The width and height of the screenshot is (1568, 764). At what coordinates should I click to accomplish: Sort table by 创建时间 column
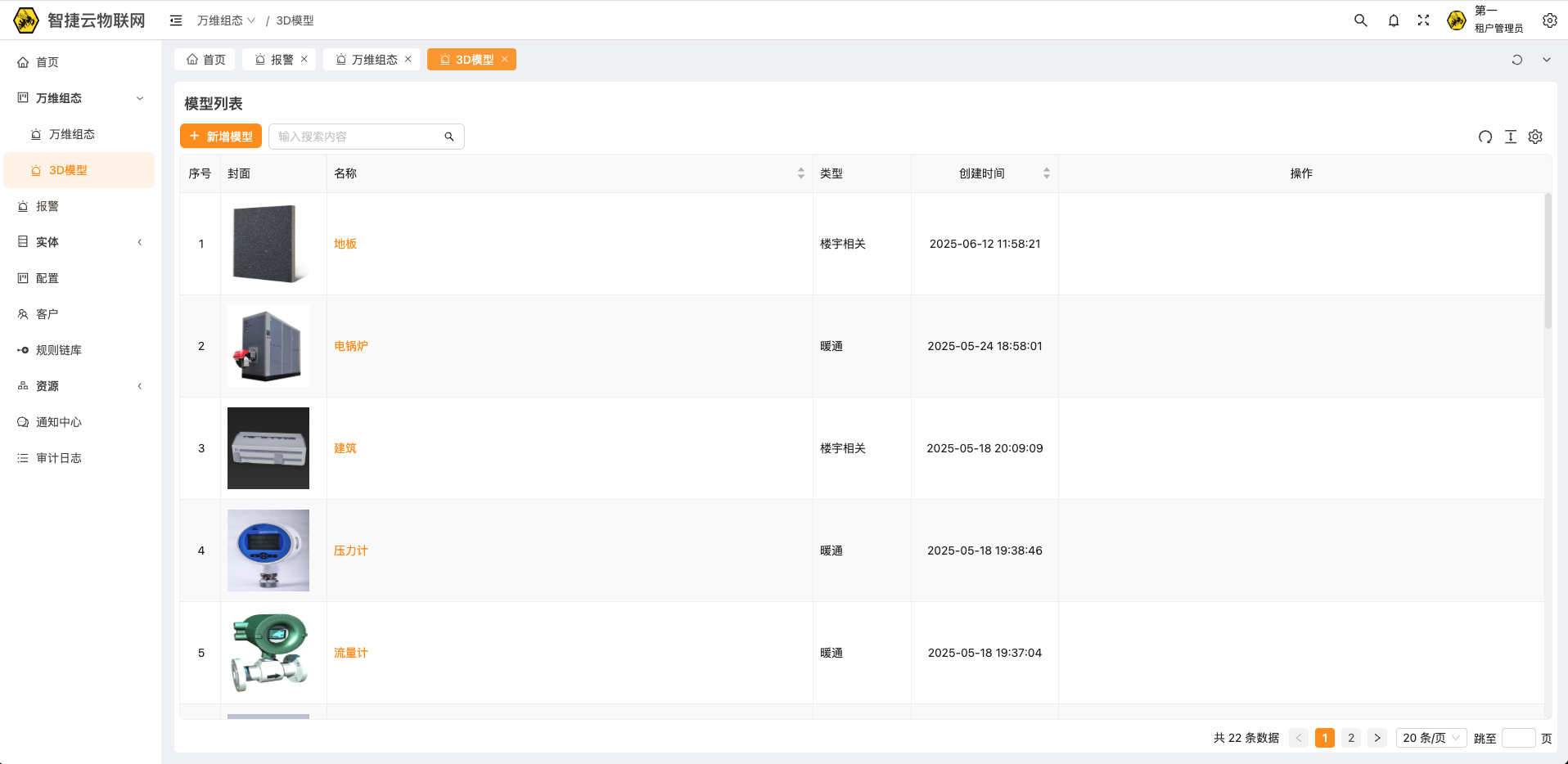point(1046,173)
